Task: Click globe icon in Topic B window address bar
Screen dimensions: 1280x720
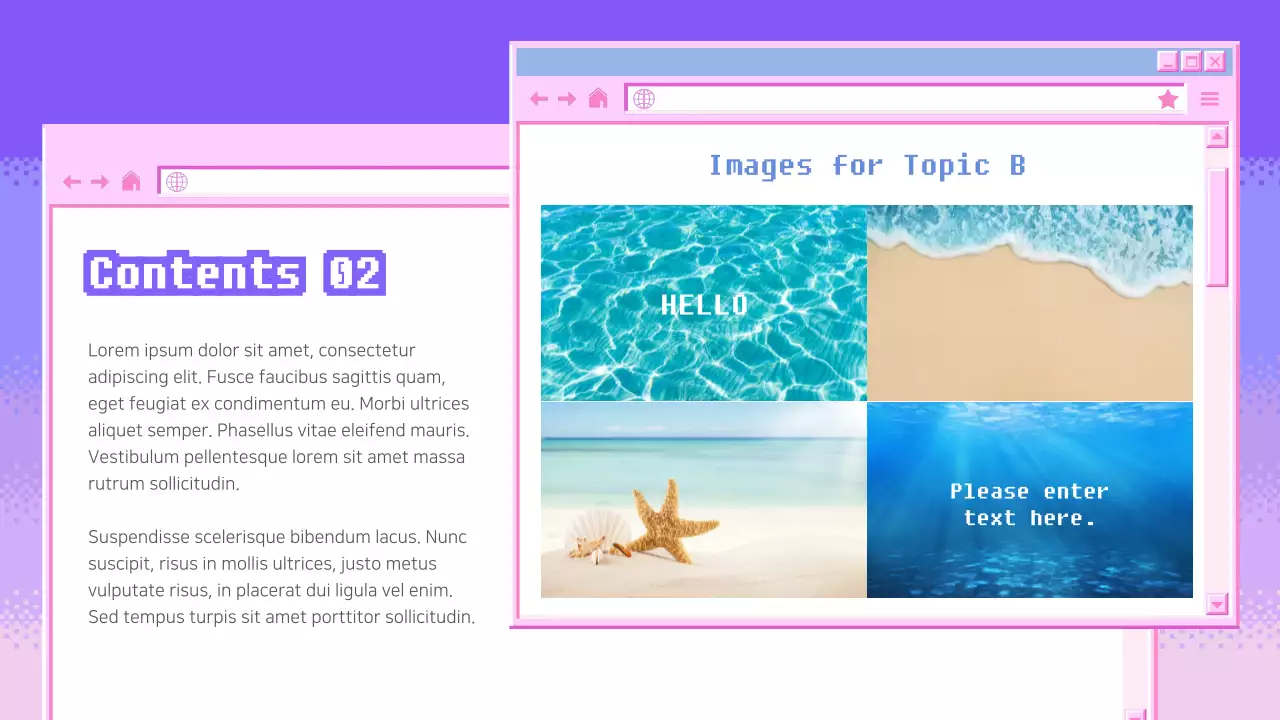Action: pyautogui.click(x=644, y=98)
